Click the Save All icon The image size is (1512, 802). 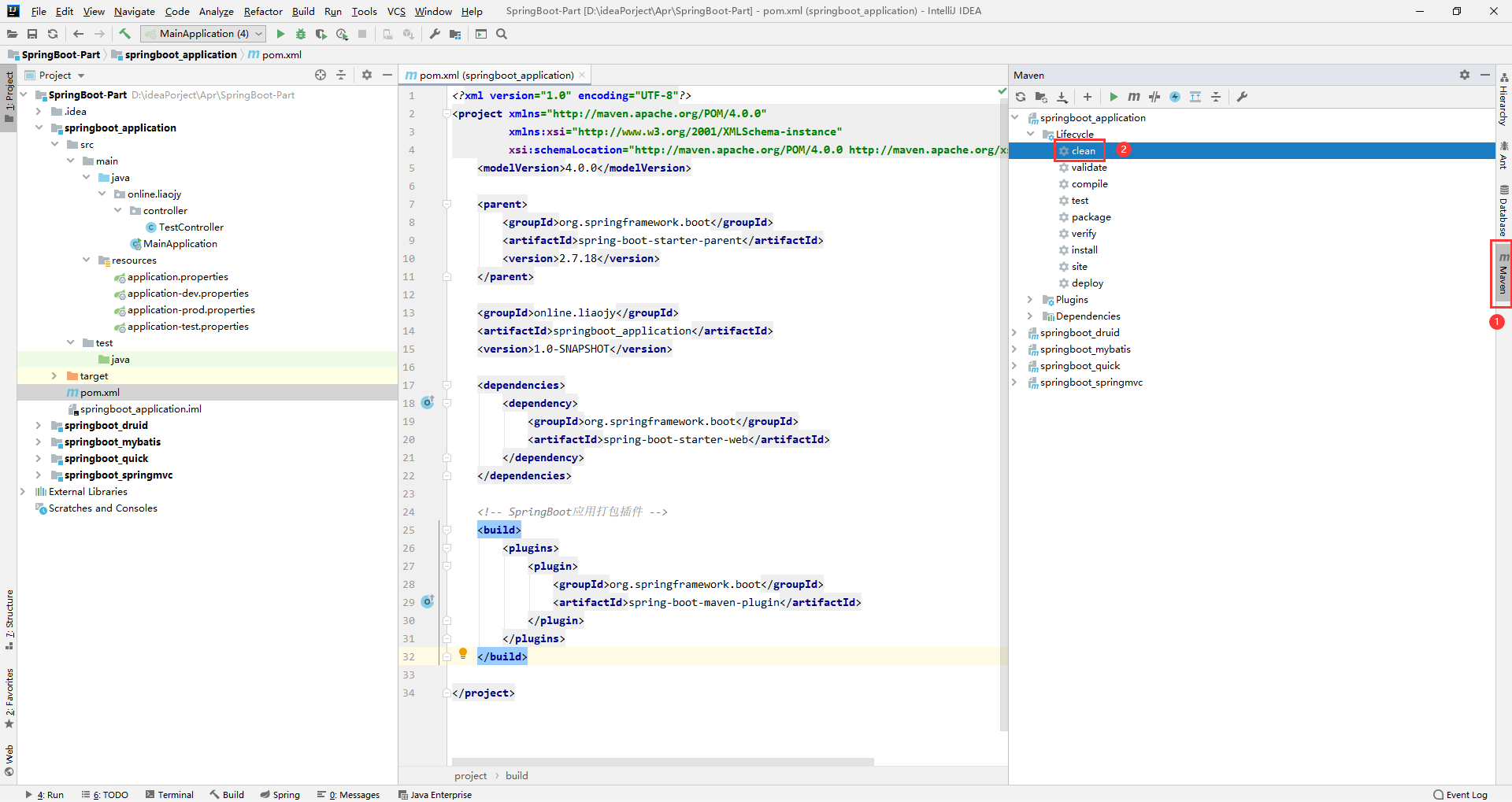pos(32,34)
